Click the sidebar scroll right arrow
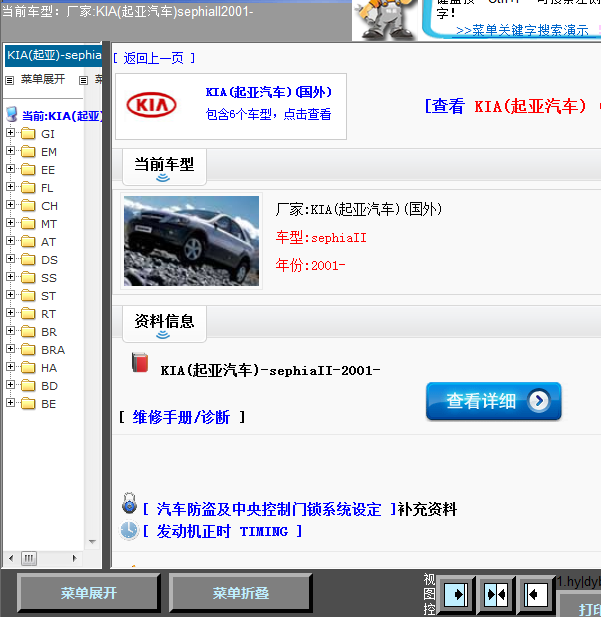The width and height of the screenshot is (601, 617). point(74,558)
